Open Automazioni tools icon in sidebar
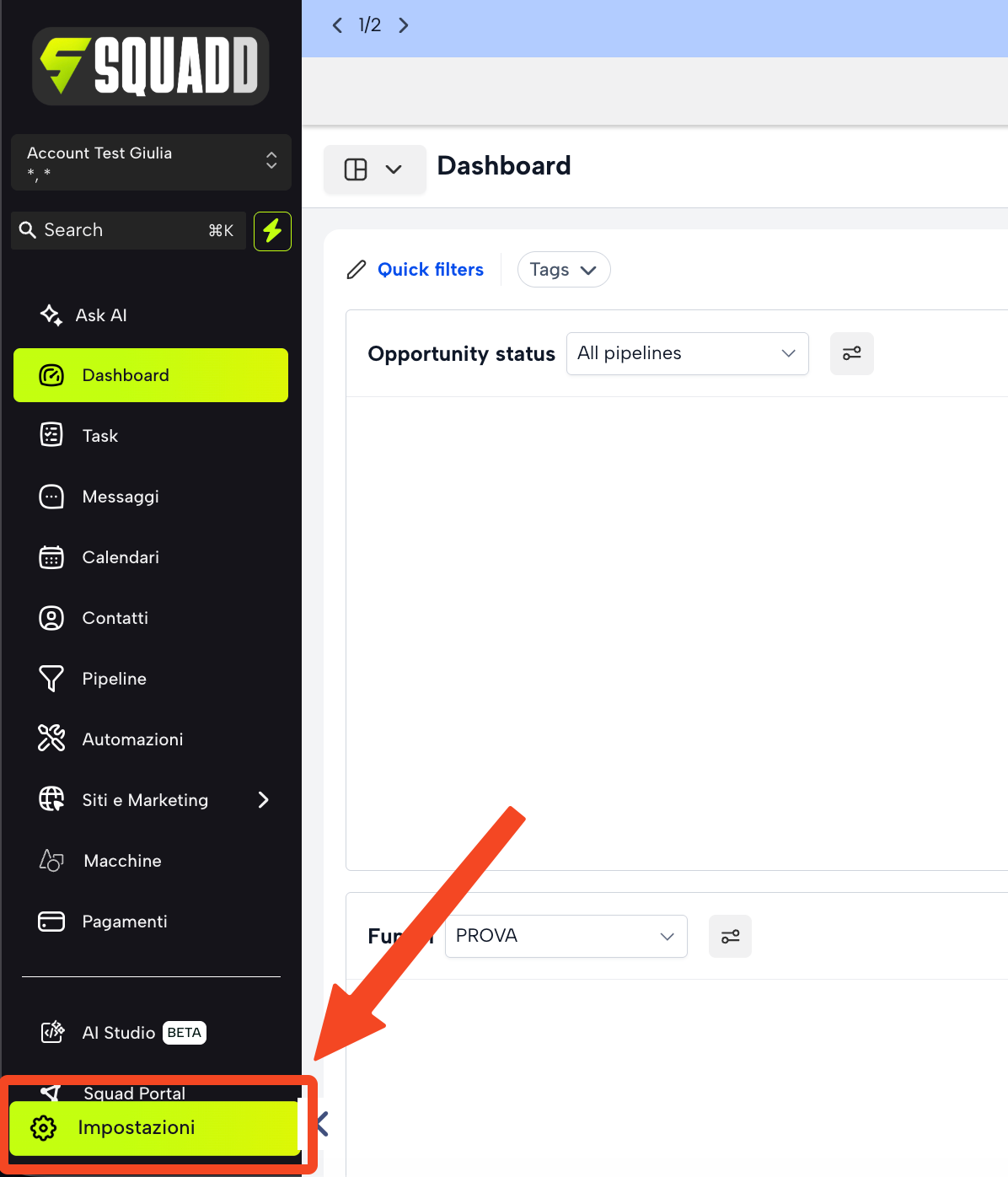 coord(51,739)
